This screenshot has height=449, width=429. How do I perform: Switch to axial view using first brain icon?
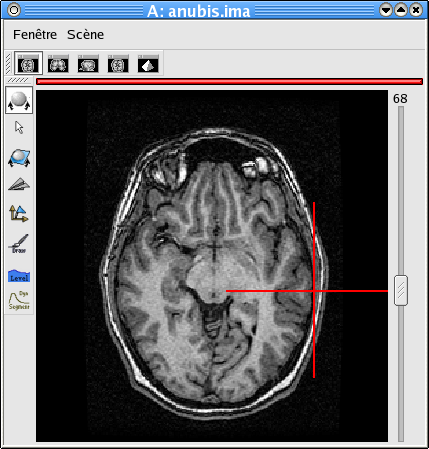(28, 63)
